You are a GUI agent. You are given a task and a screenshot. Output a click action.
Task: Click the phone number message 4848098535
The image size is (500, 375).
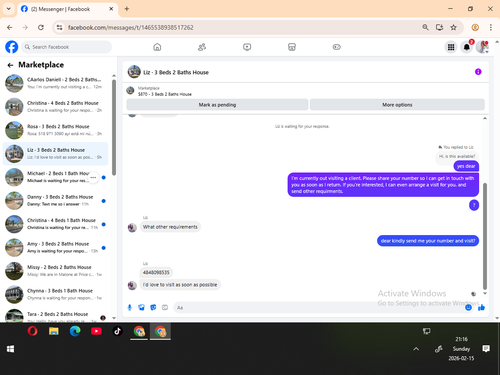(x=156, y=272)
